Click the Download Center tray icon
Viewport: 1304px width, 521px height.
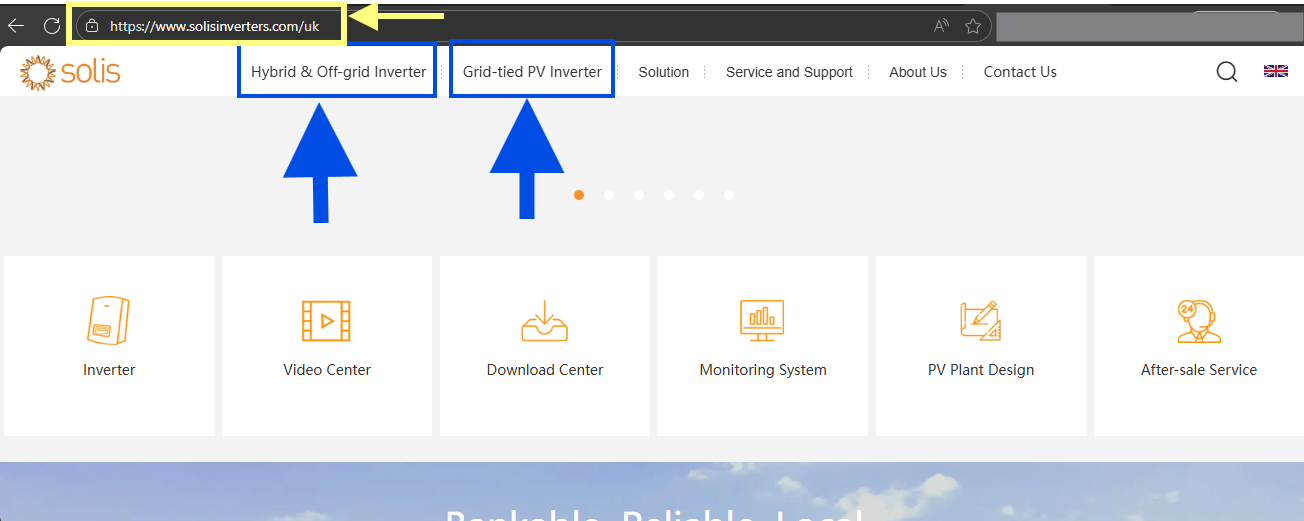pos(545,321)
